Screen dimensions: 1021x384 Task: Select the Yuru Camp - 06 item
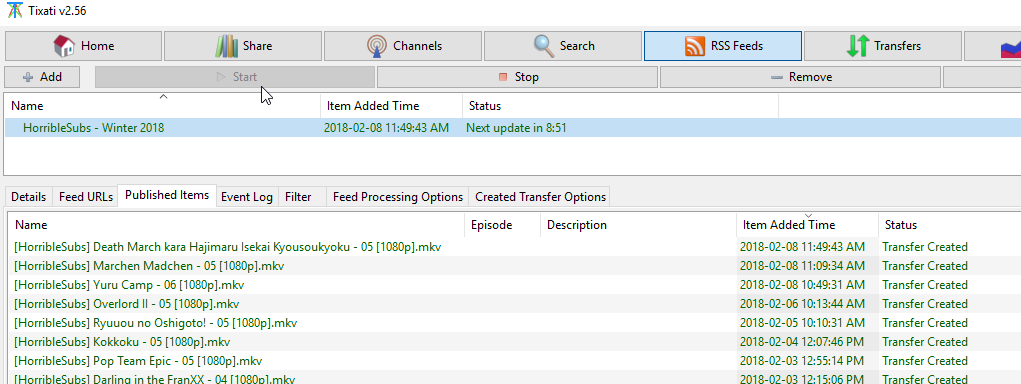tap(129, 284)
